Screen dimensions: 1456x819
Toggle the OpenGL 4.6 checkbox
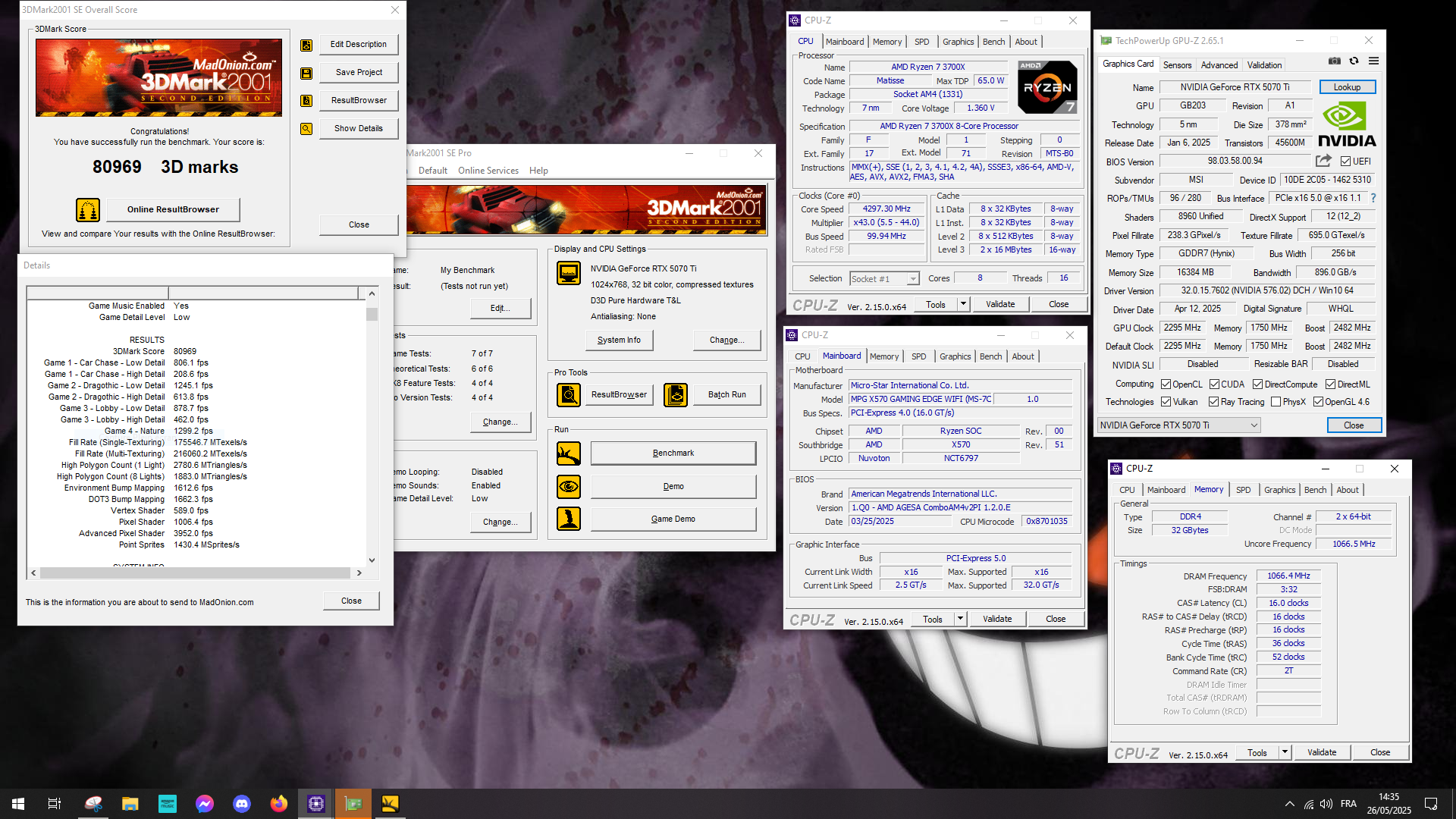pos(1318,402)
